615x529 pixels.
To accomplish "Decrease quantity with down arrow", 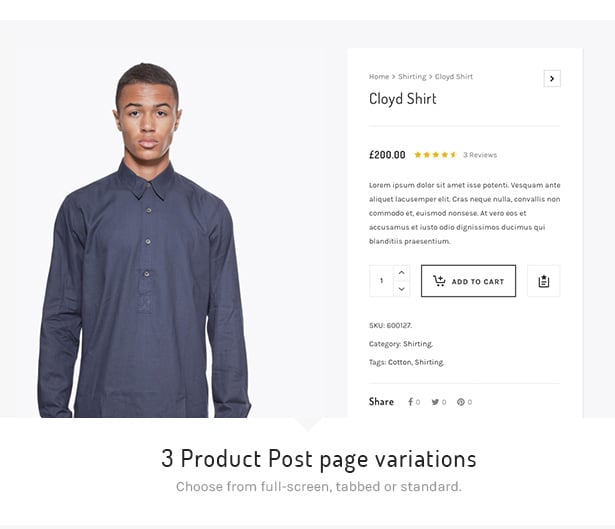I will (x=401, y=289).
